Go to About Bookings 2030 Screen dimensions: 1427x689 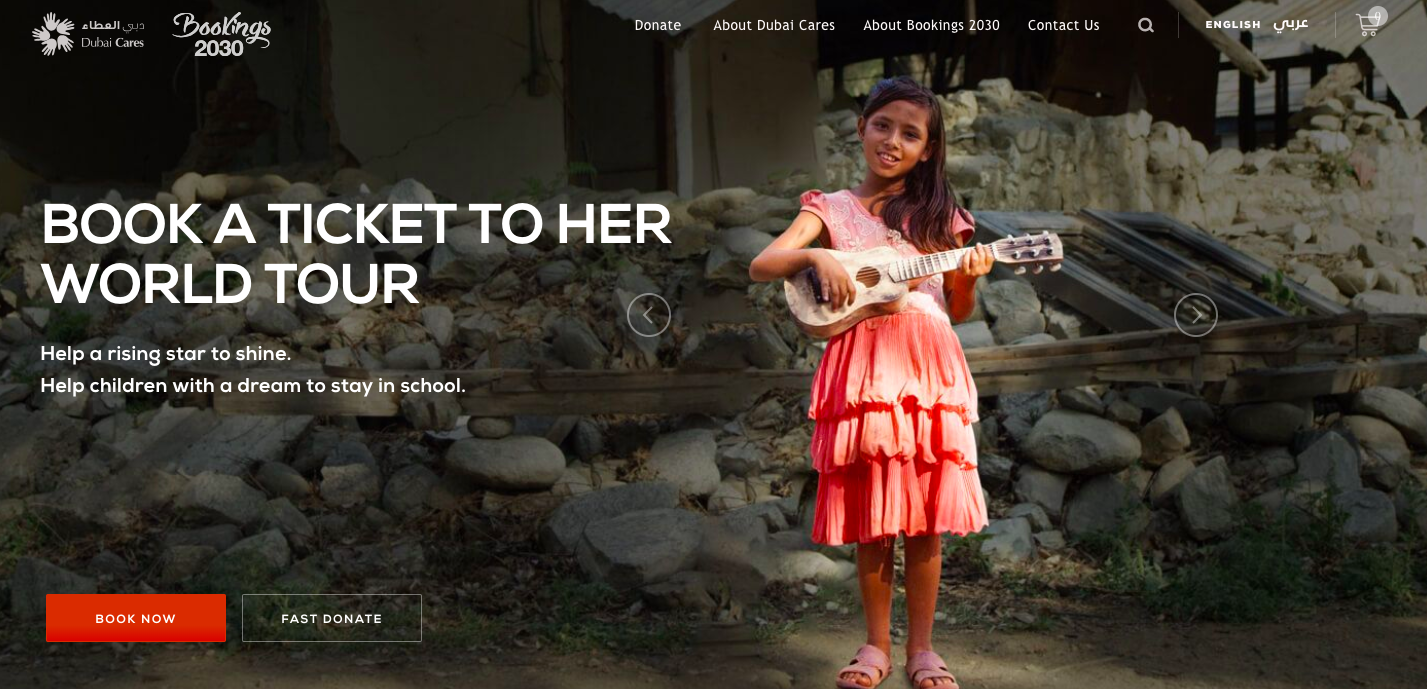point(932,26)
